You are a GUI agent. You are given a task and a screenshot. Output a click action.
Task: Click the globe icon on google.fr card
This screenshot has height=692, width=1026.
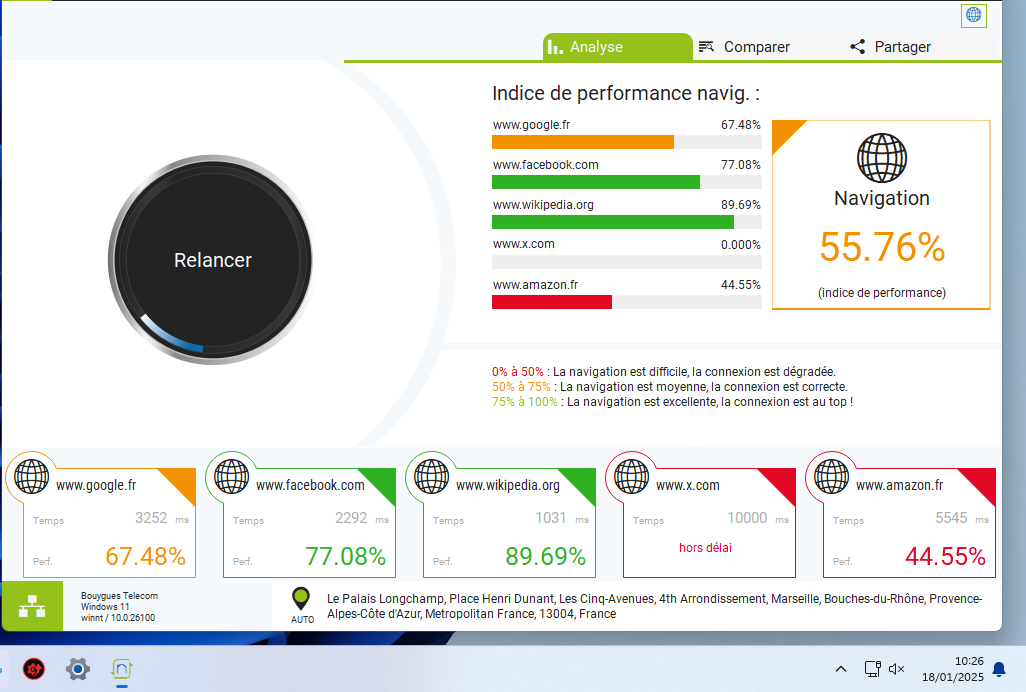click(31, 476)
